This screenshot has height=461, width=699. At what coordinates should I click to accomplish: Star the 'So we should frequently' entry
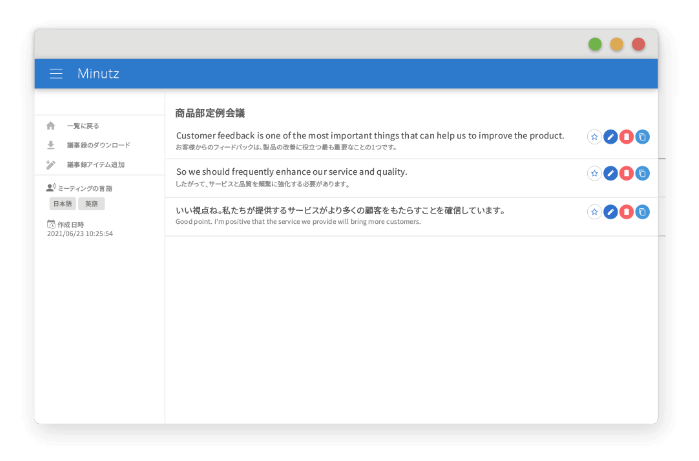click(594, 173)
